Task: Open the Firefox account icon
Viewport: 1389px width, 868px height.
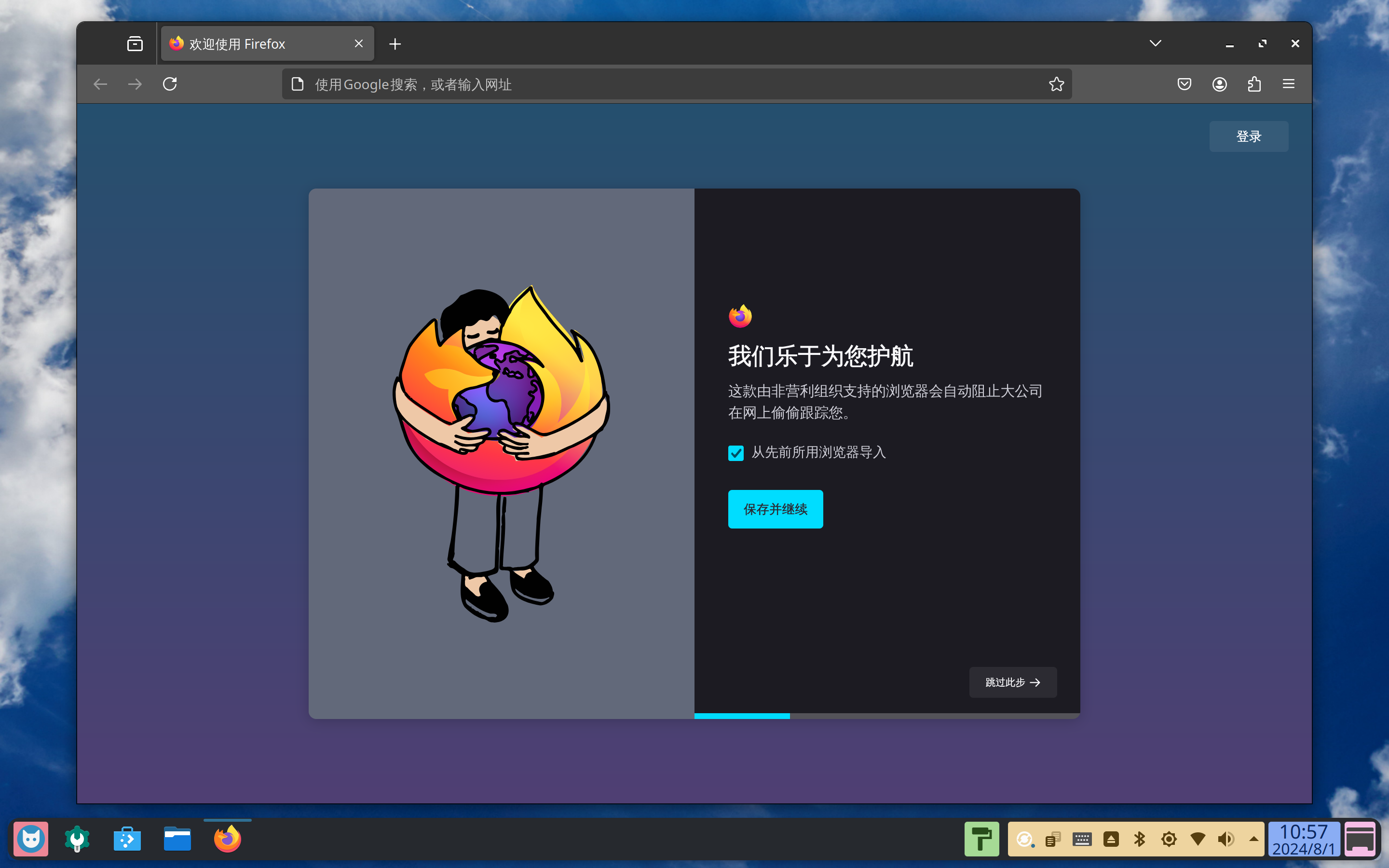Action: 1219,84
